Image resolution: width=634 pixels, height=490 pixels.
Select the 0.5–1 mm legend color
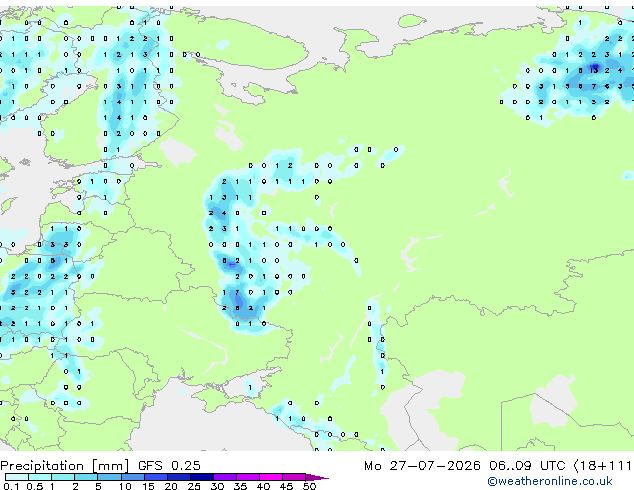click(x=40, y=477)
